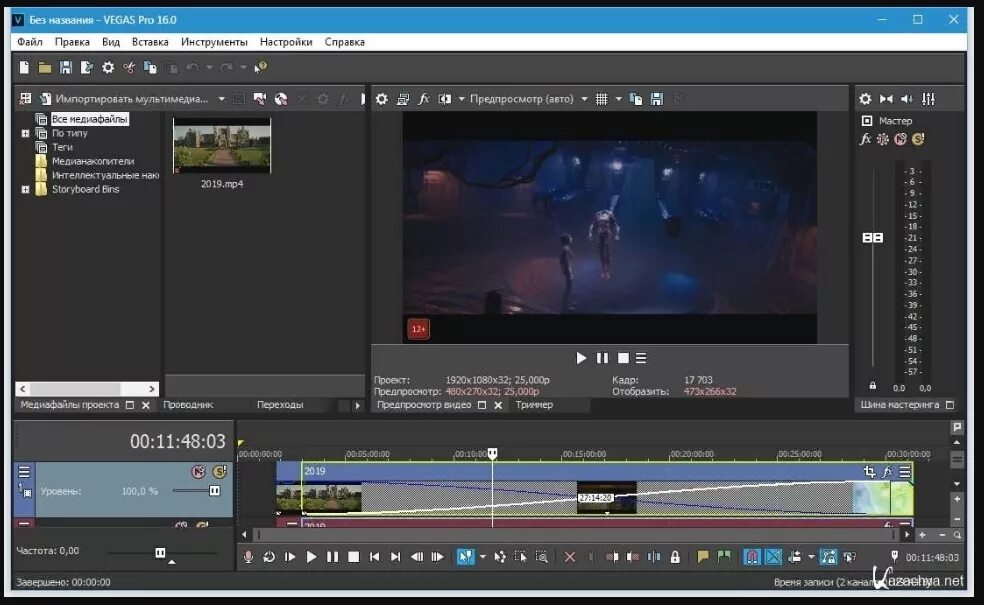This screenshot has height=605, width=984.
Task: Create a new project with the blank page icon
Action: point(24,67)
